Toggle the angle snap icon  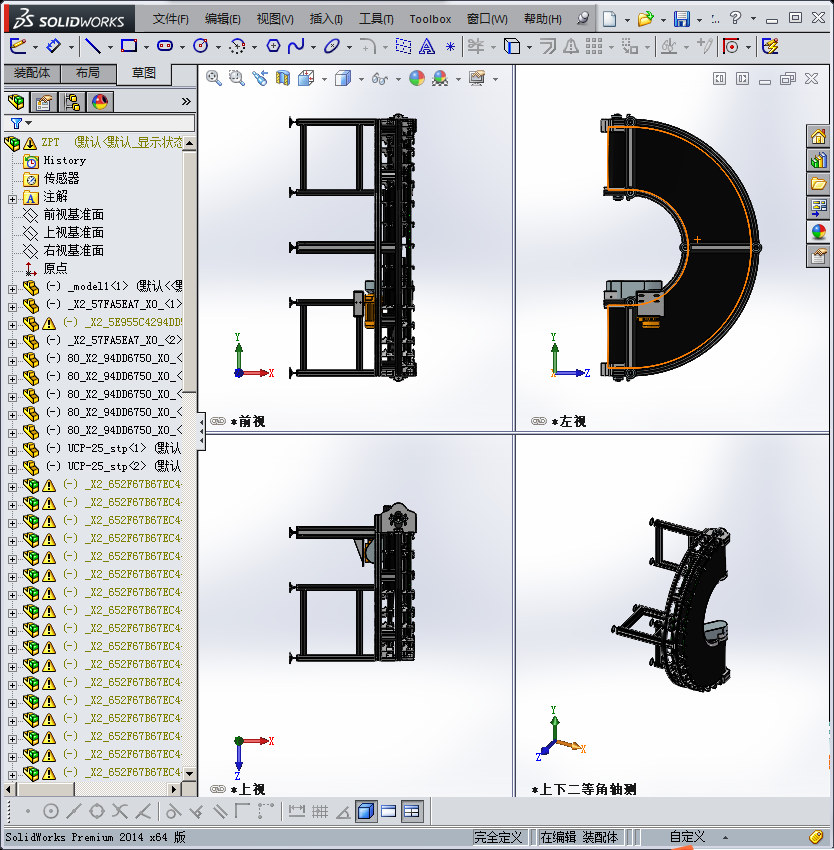click(x=343, y=811)
